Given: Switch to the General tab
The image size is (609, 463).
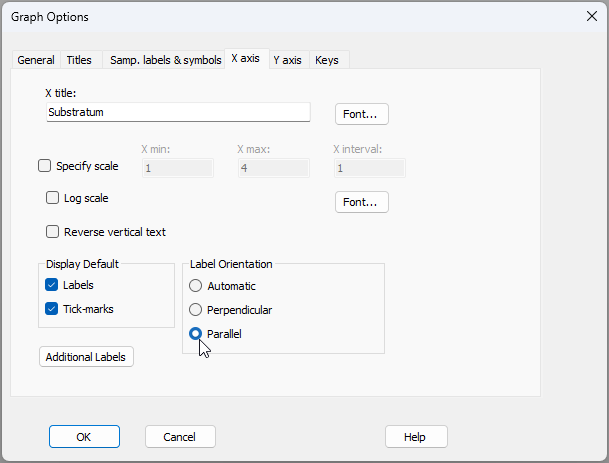Looking at the screenshot, I should pyautogui.click(x=36, y=60).
